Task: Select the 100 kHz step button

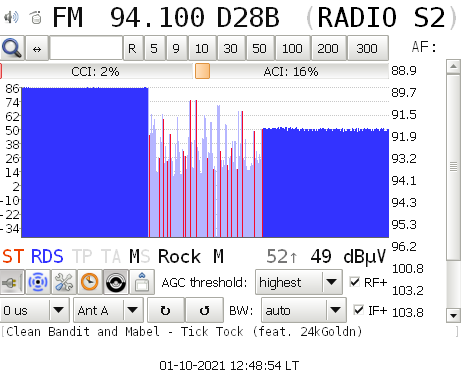Action: tap(292, 48)
